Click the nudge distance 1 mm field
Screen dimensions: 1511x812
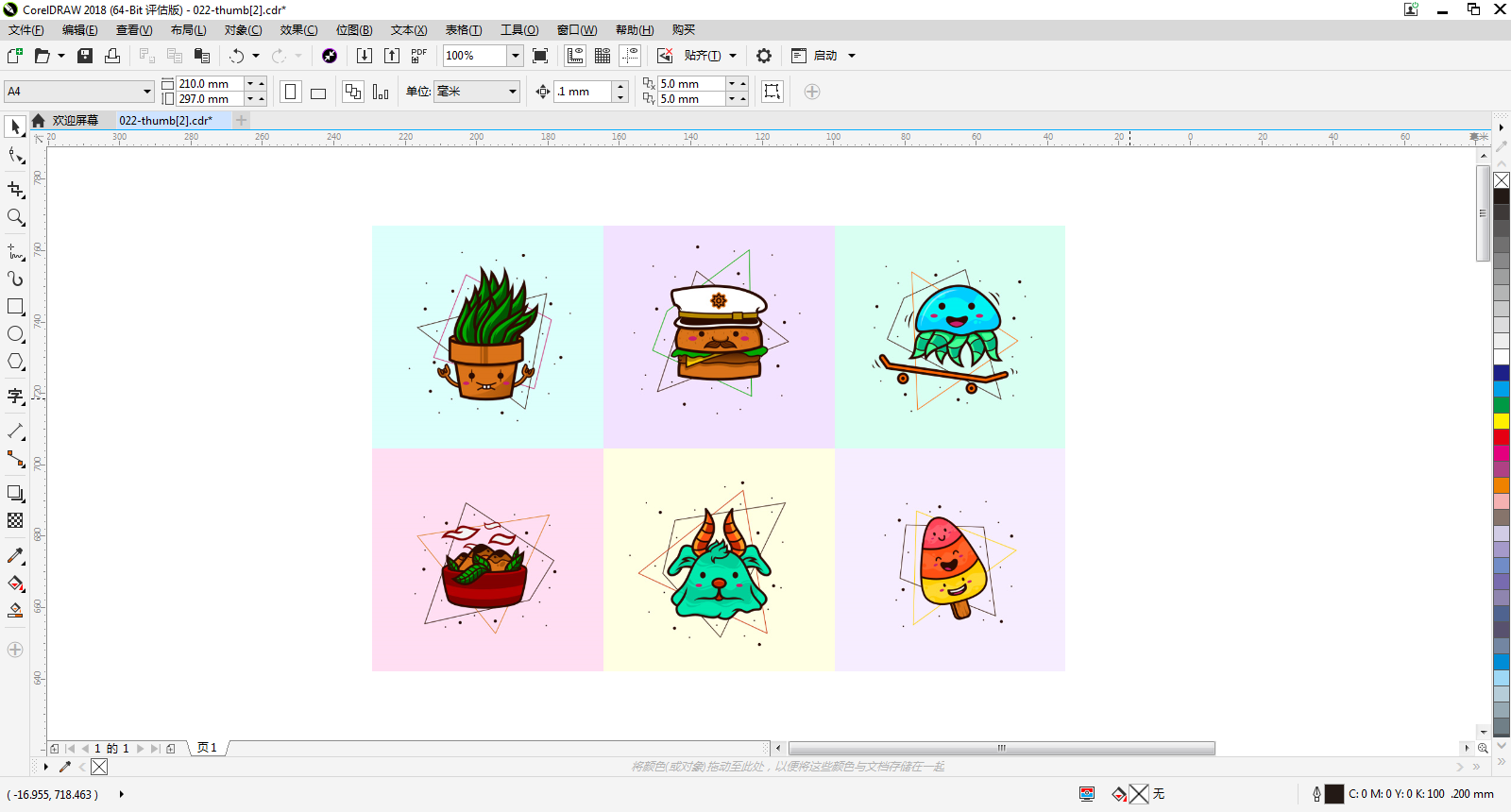[x=584, y=92]
